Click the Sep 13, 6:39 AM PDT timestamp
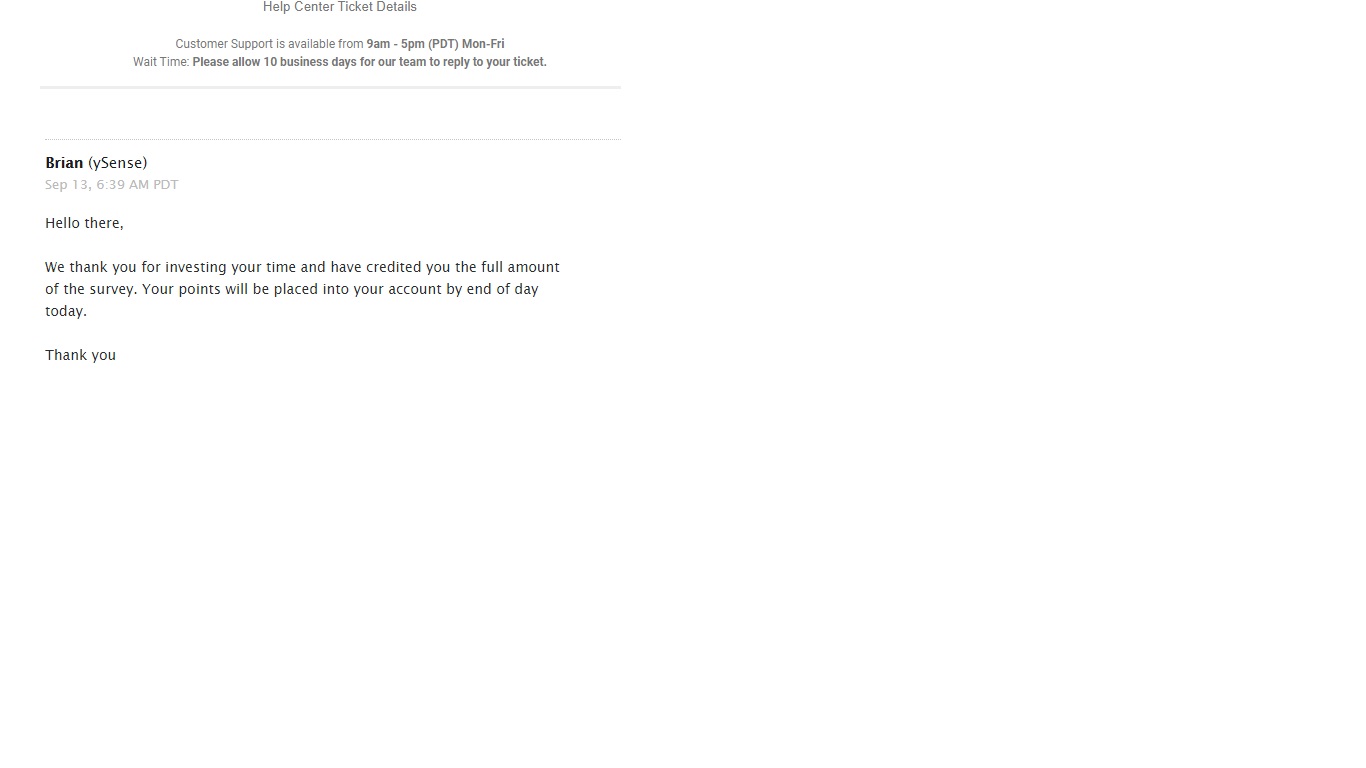The width and height of the screenshot is (1366, 768). tap(112, 185)
